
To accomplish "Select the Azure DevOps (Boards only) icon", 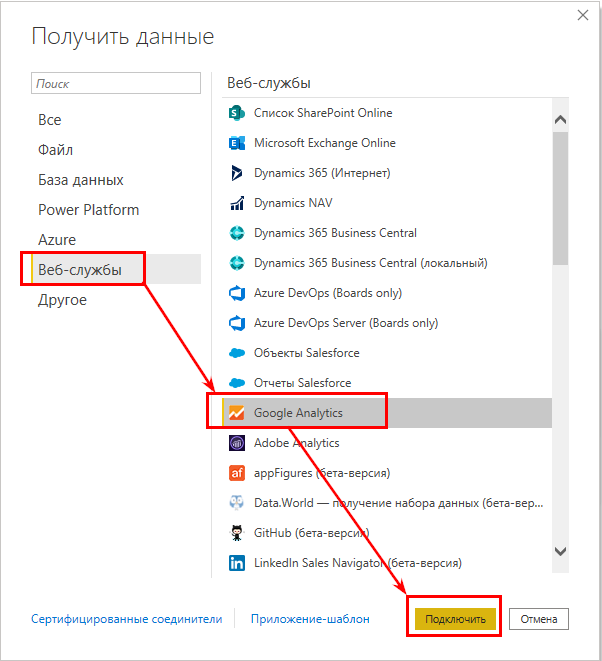I will [236, 293].
